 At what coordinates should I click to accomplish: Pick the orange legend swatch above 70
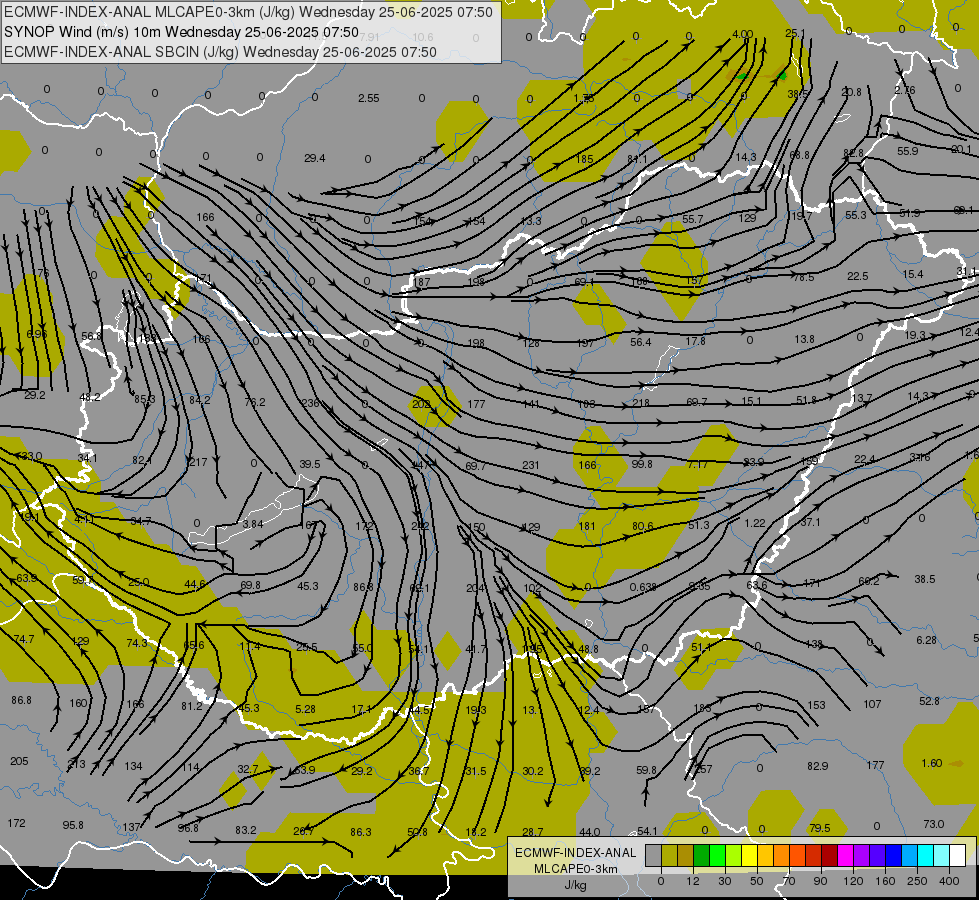click(x=782, y=855)
